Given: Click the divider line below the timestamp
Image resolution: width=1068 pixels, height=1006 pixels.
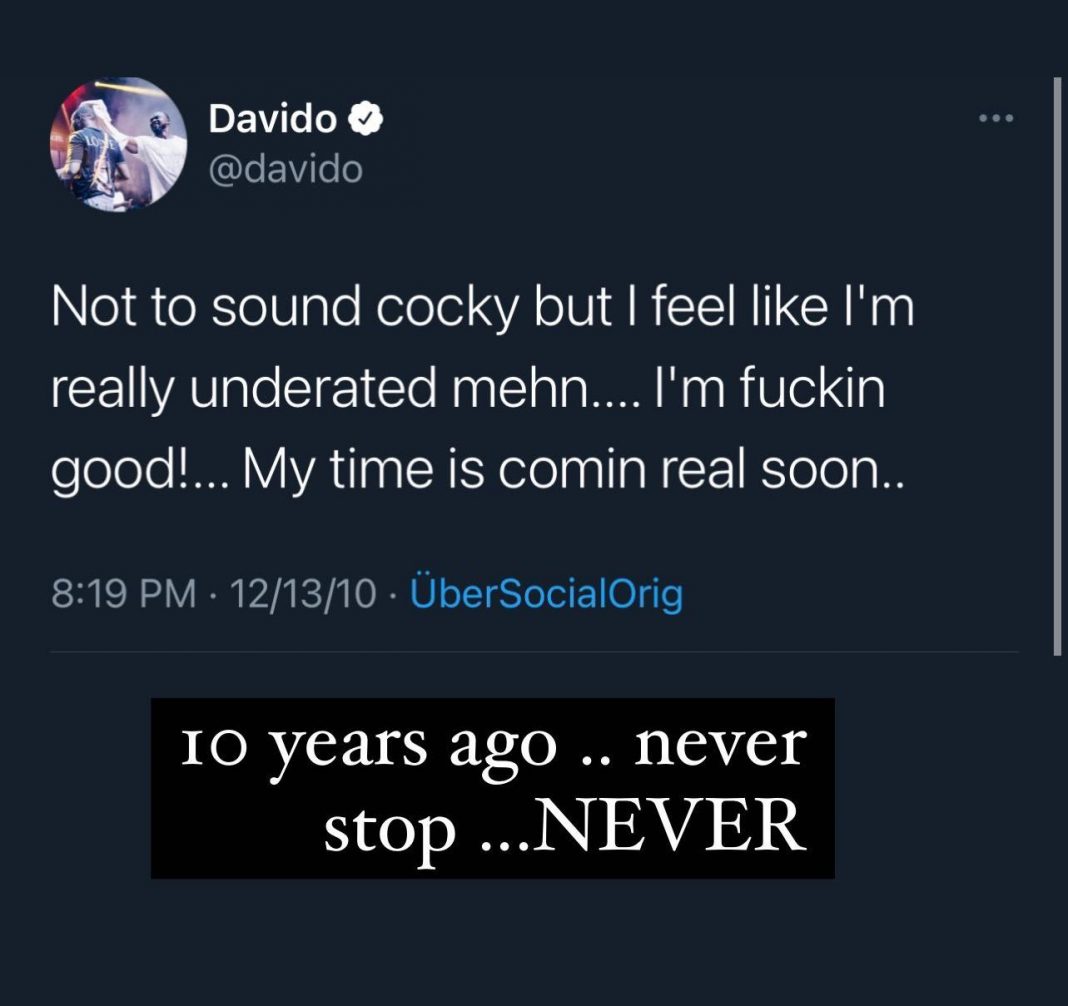Looking at the screenshot, I should [x=535, y=652].
